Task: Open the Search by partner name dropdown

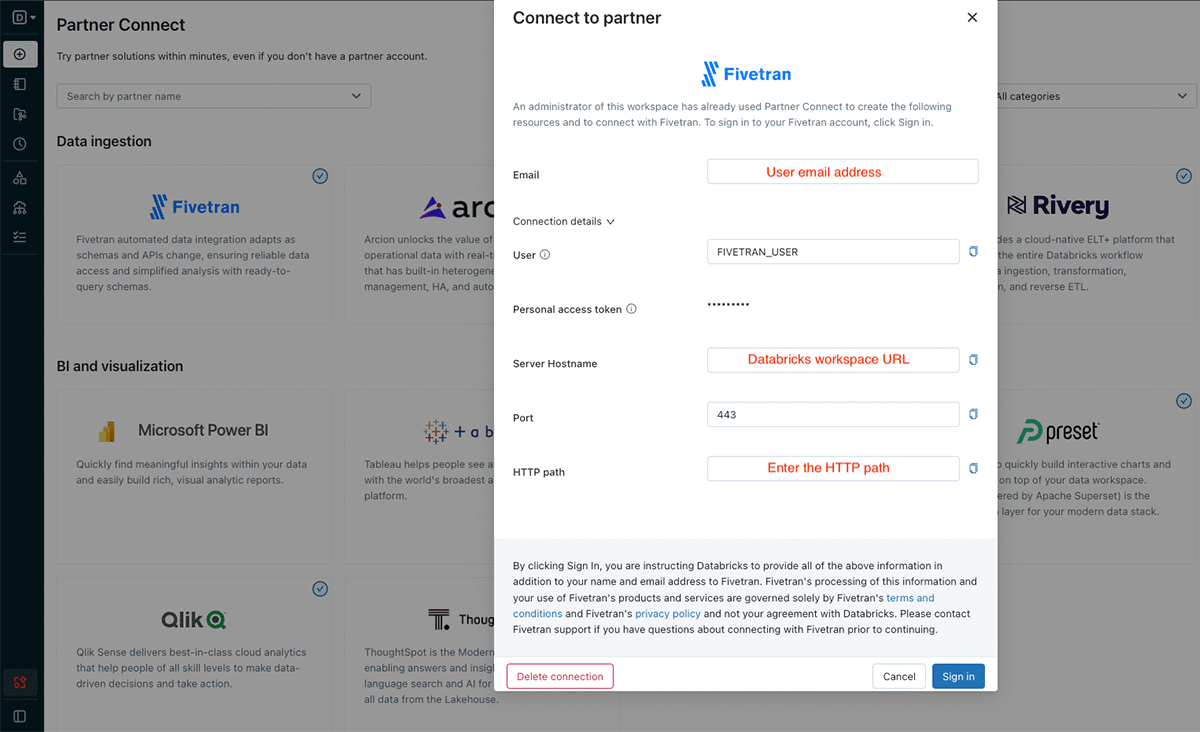Action: [x=214, y=96]
